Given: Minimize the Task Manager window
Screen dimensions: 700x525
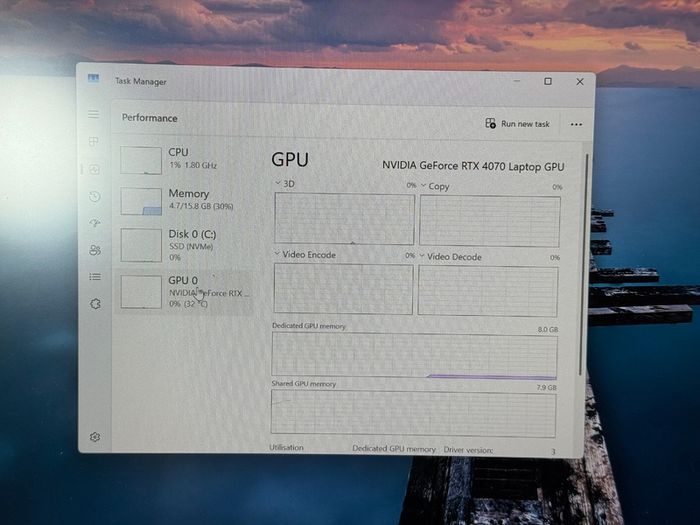Looking at the screenshot, I should 517,81.
